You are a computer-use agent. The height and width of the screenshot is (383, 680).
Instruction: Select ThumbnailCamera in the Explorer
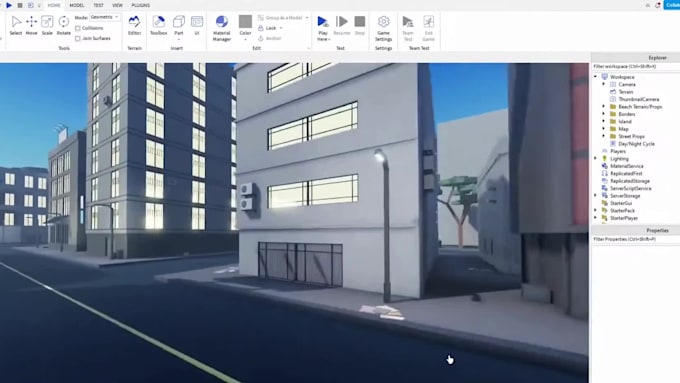638,99
